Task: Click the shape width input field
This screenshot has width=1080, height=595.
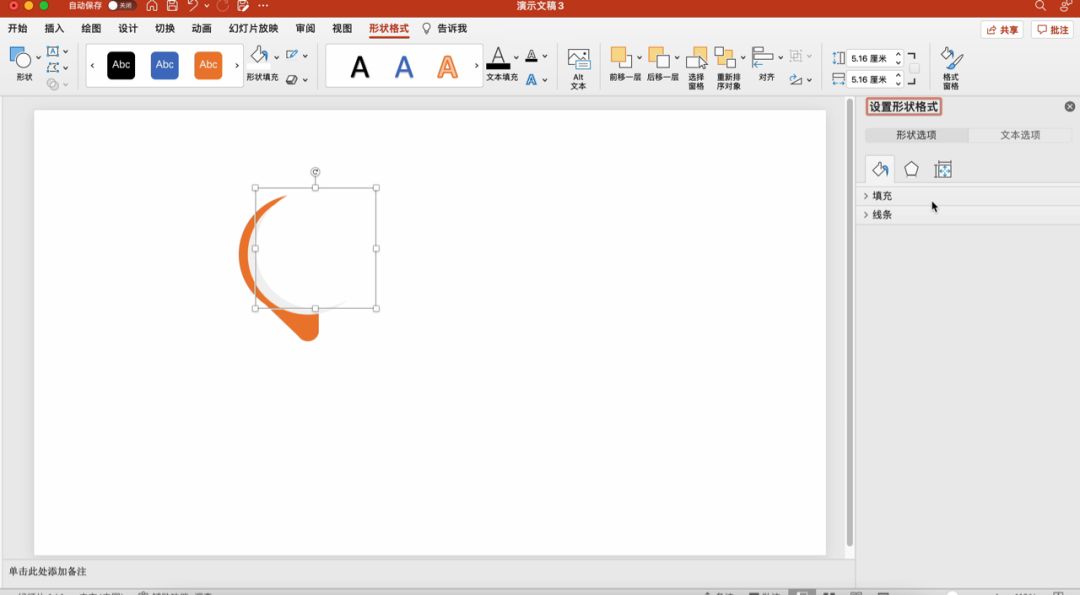Action: point(871,79)
